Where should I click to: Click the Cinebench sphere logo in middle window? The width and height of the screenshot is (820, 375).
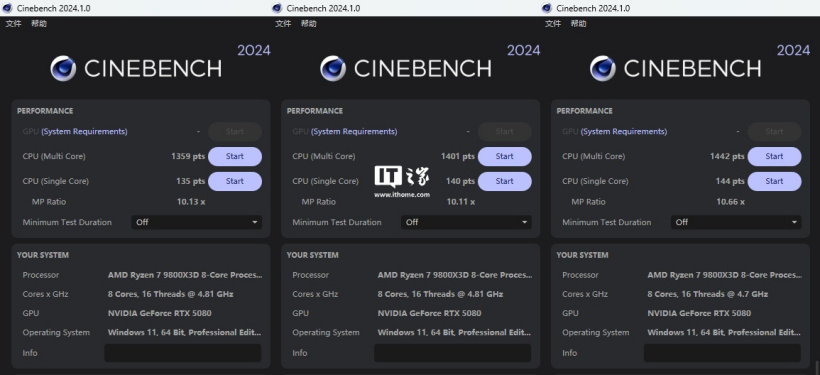coord(333,69)
